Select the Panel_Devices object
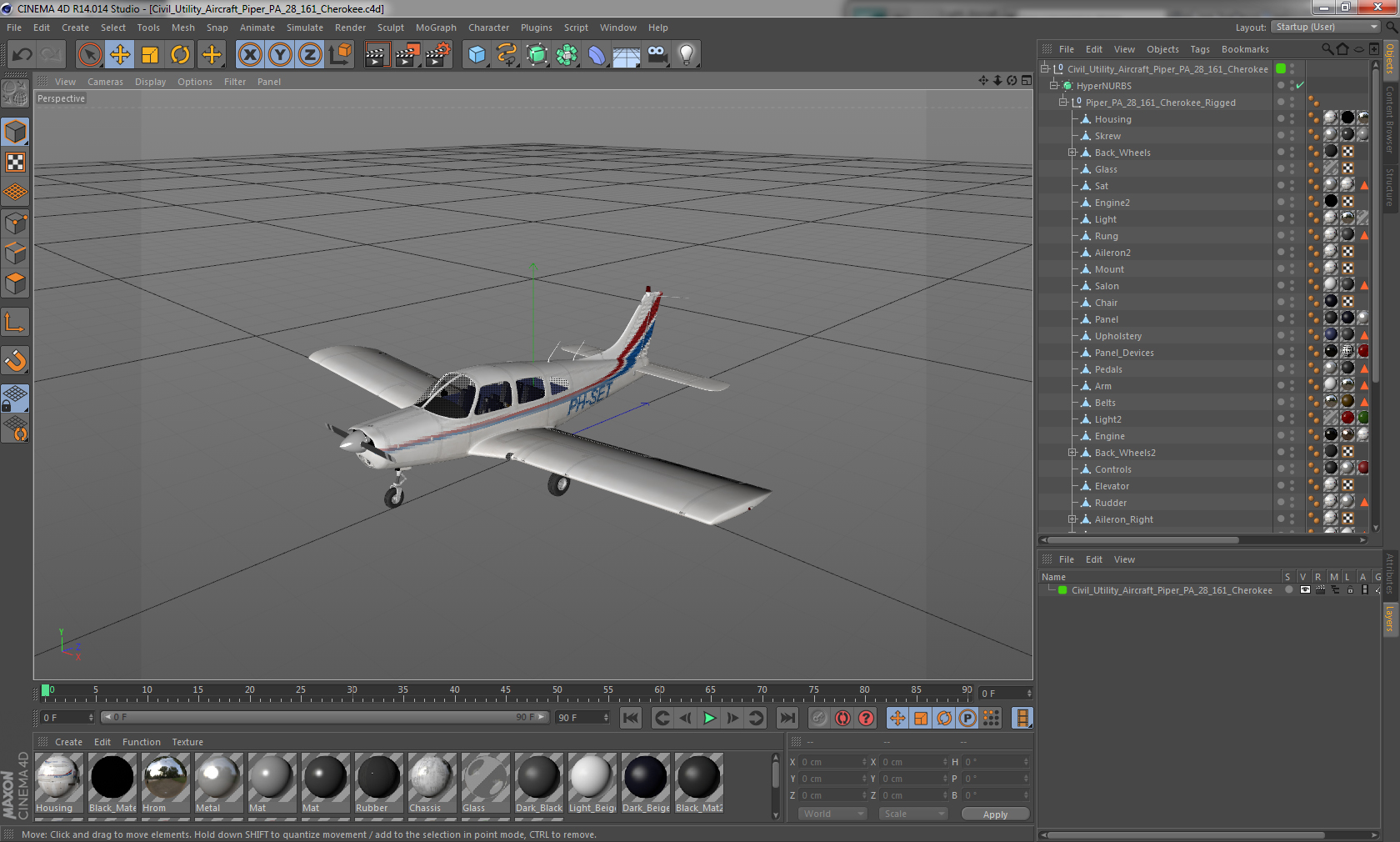 1124,353
